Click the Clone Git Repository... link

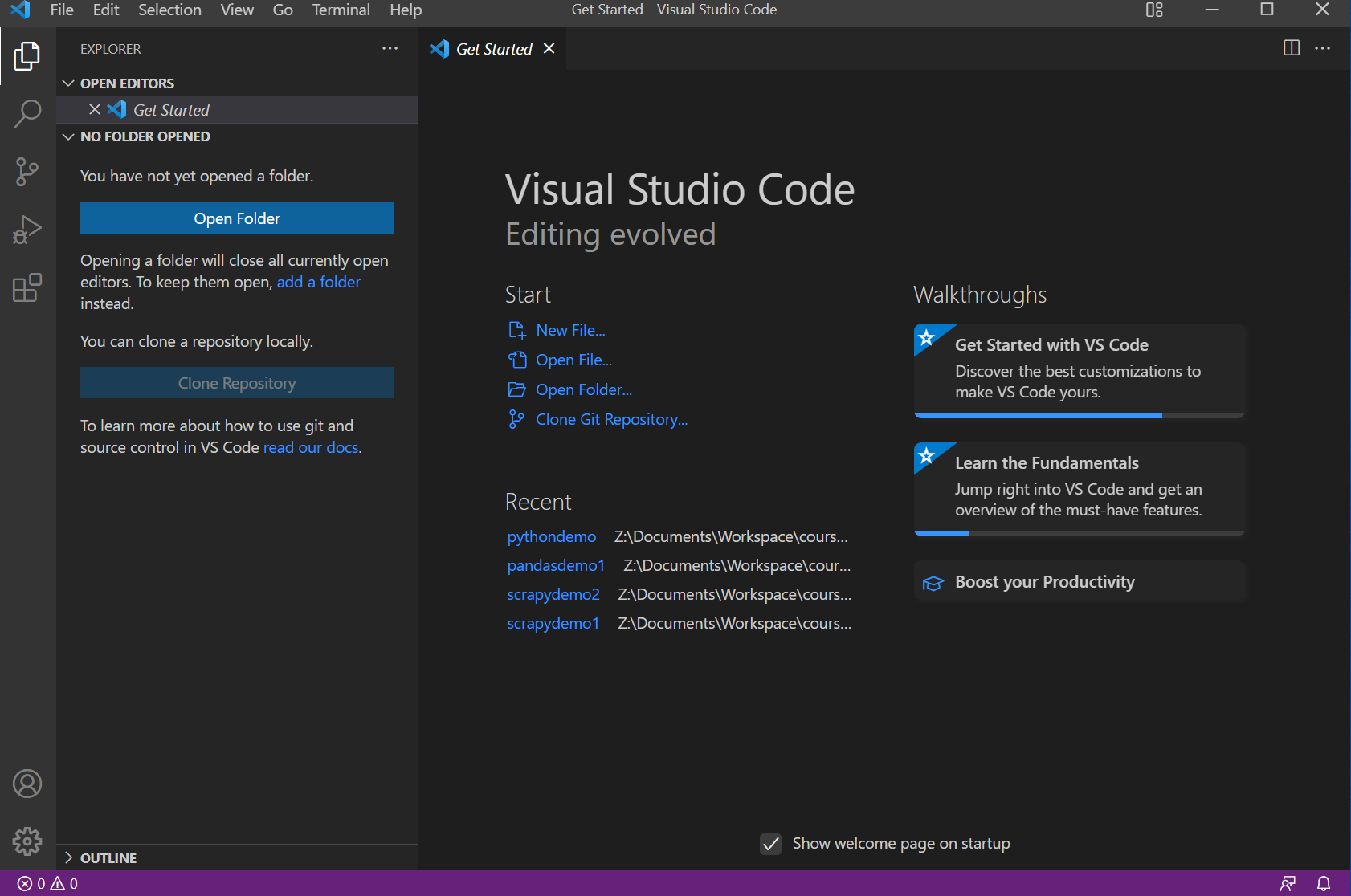click(x=612, y=419)
